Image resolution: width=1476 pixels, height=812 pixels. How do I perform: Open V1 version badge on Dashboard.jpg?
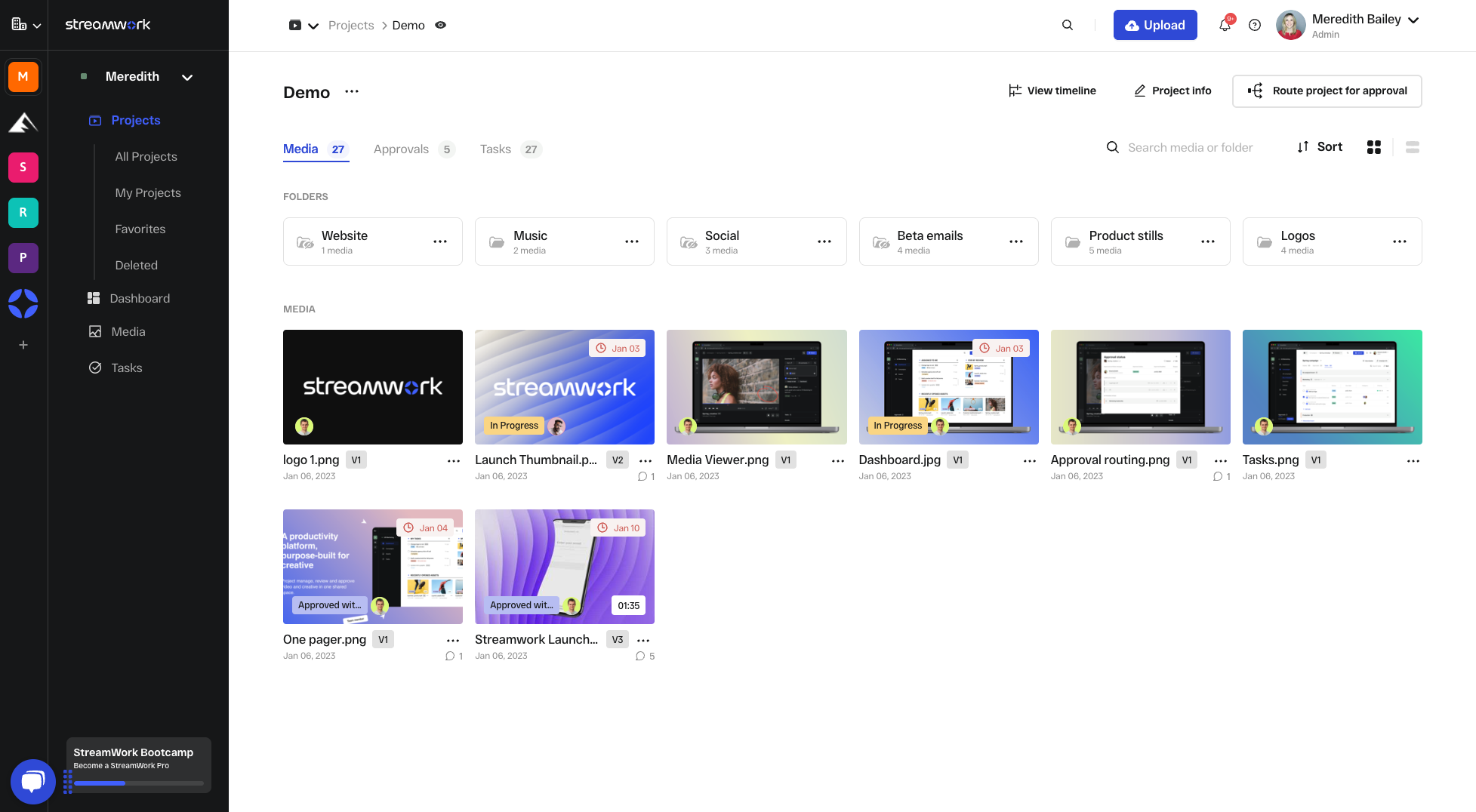coord(957,460)
